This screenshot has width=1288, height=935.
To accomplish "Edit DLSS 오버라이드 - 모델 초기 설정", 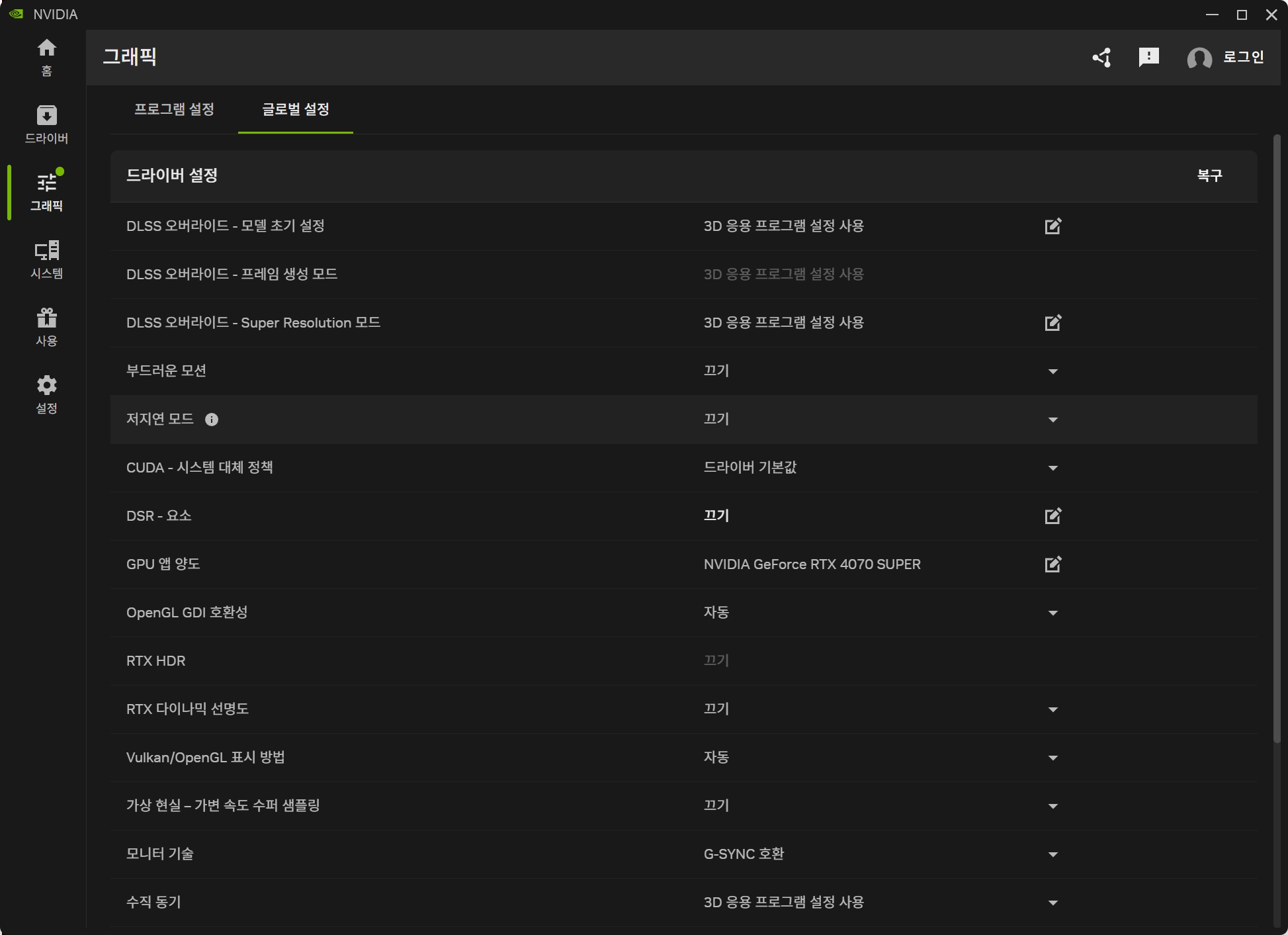I will [1053, 226].
